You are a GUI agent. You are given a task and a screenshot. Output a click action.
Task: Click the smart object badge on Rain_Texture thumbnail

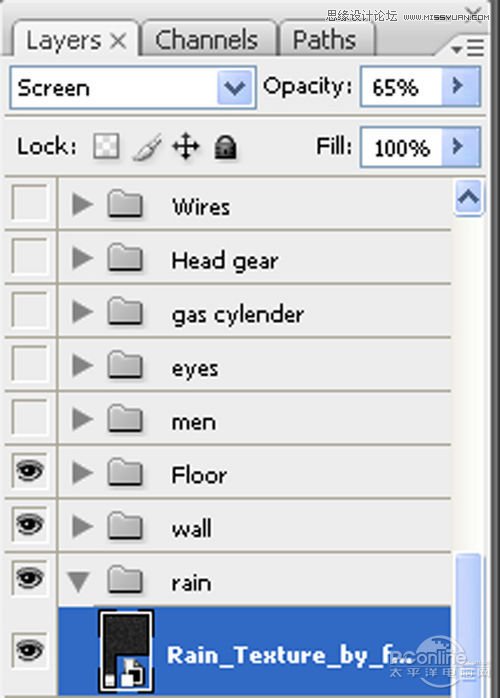[x=133, y=673]
